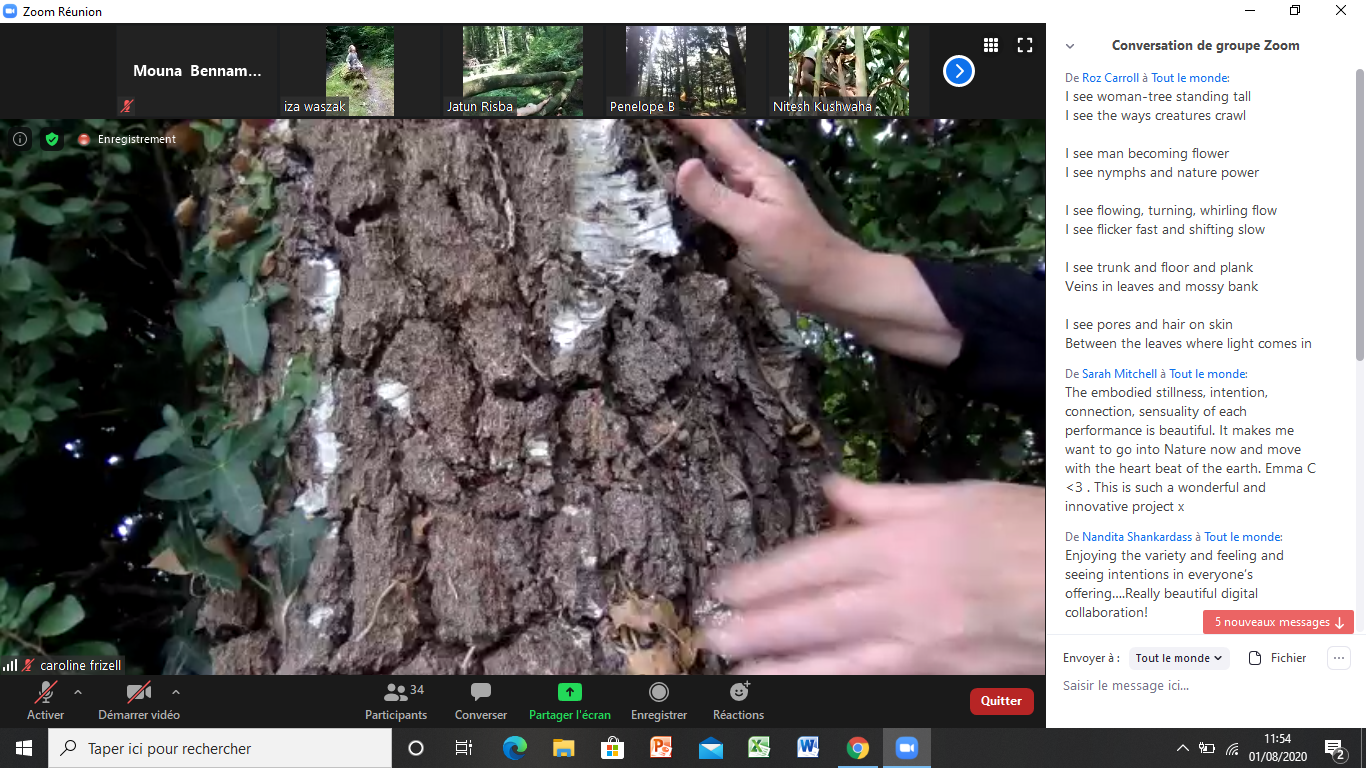
Task: Switch to gallery grid view icon
Action: (x=991, y=45)
